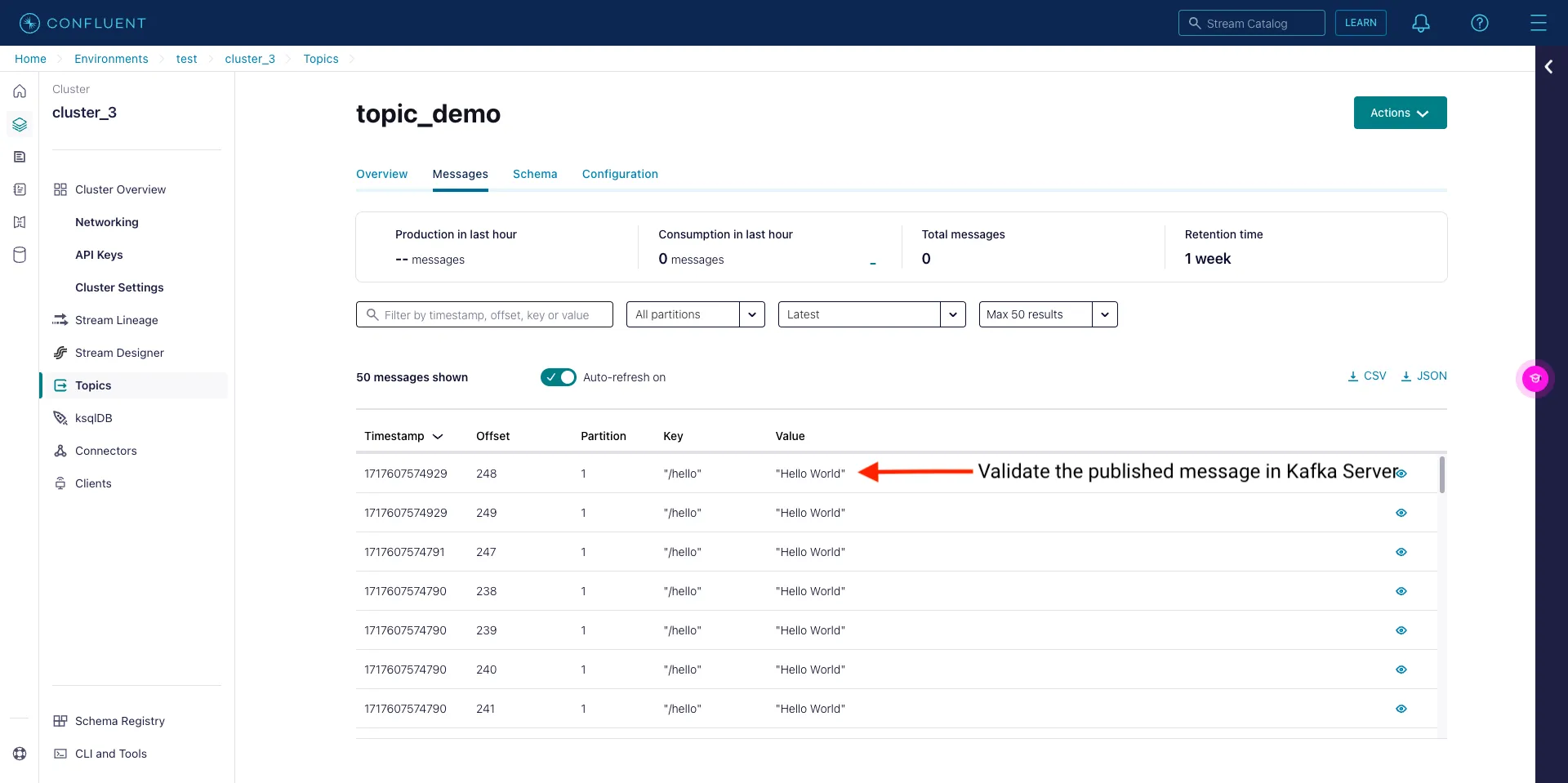Click the Stream Lineage icon
The image size is (1568, 783).
(x=60, y=320)
